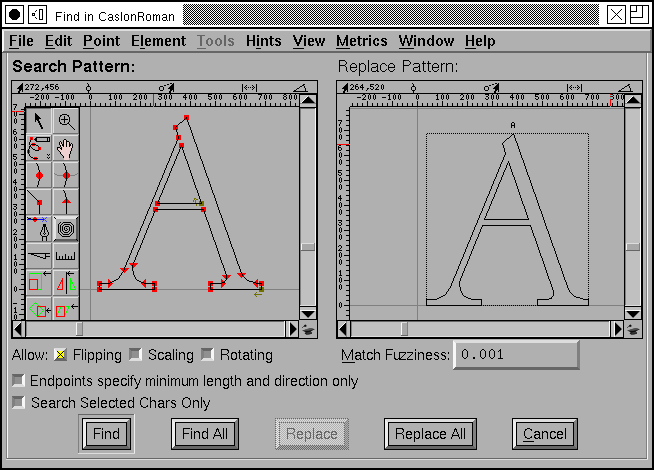Enable Search Selected Chars Only
Image resolution: width=654 pixels, height=470 pixels.
[x=18, y=403]
